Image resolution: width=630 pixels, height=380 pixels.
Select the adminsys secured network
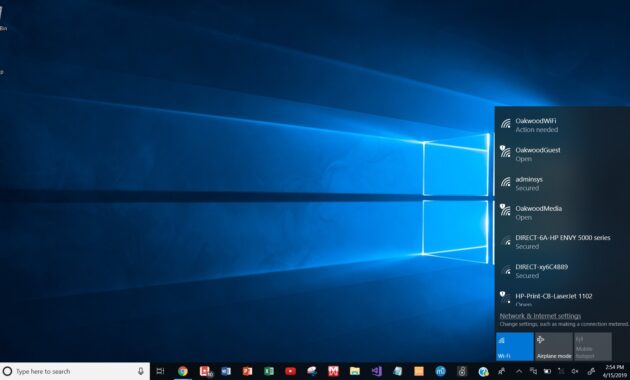click(x=562, y=184)
